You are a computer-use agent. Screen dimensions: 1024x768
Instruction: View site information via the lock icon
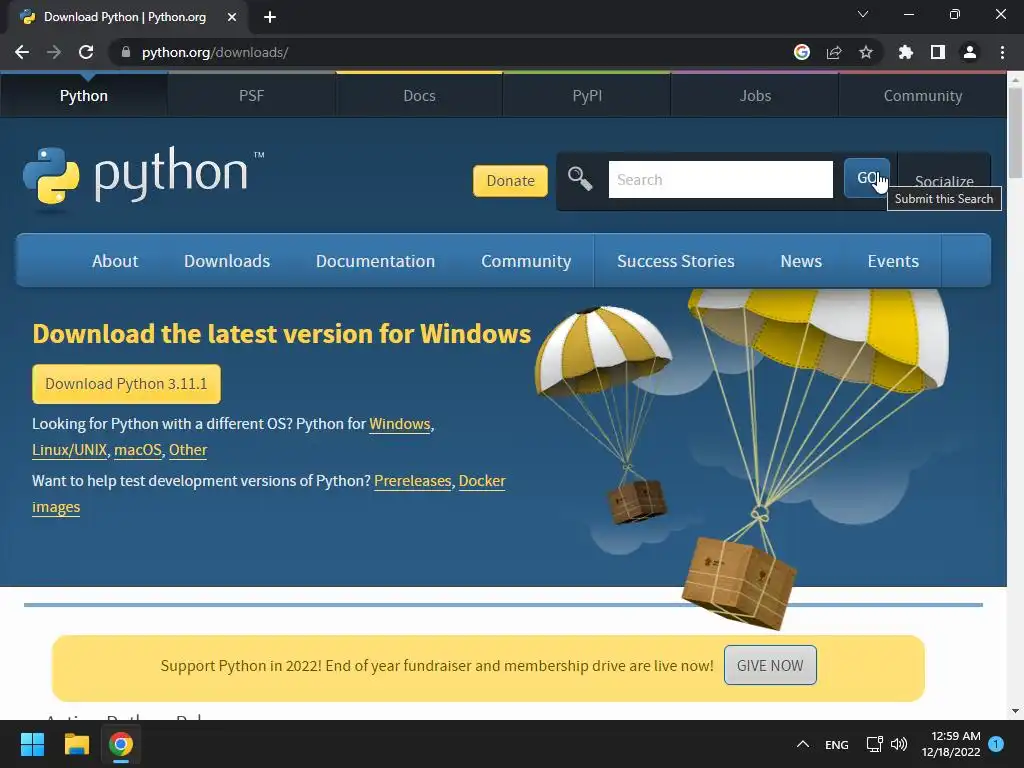point(126,52)
